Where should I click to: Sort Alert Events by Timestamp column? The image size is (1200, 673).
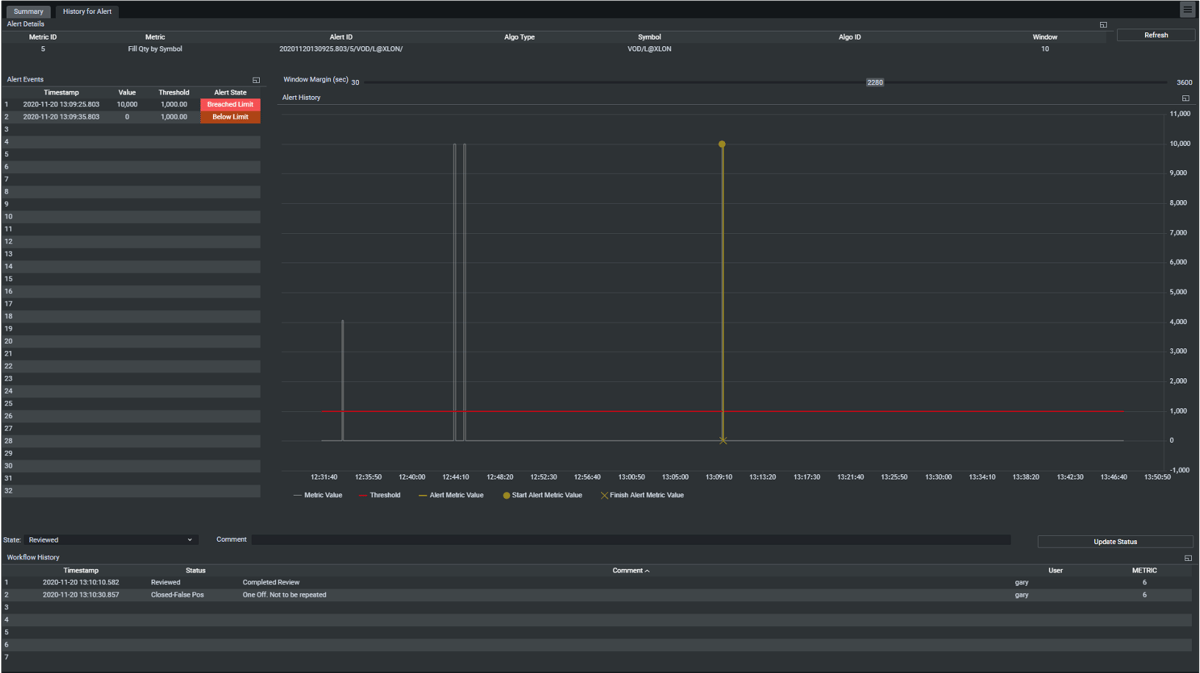coord(61,92)
